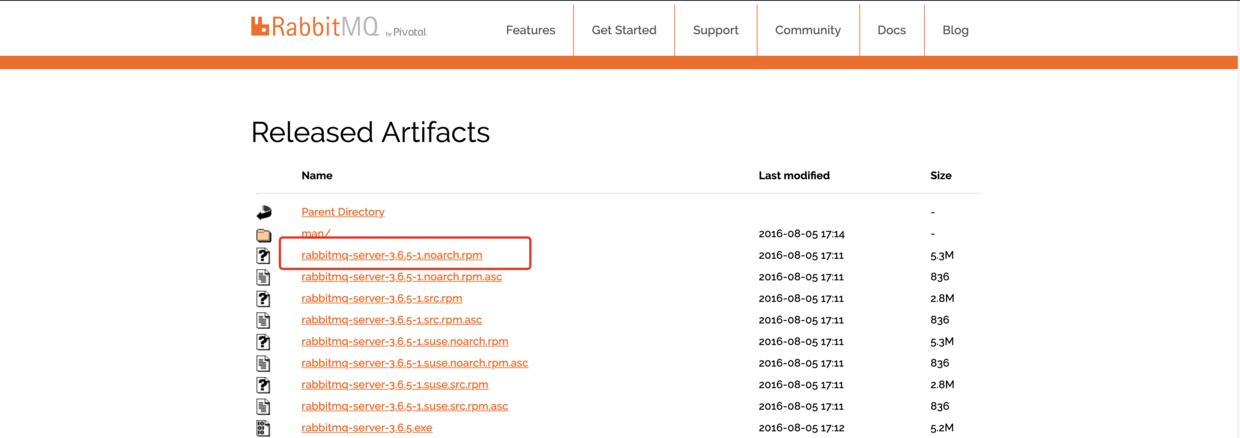Navigate to the Community page
This screenshot has width=1240, height=438.
808,30
